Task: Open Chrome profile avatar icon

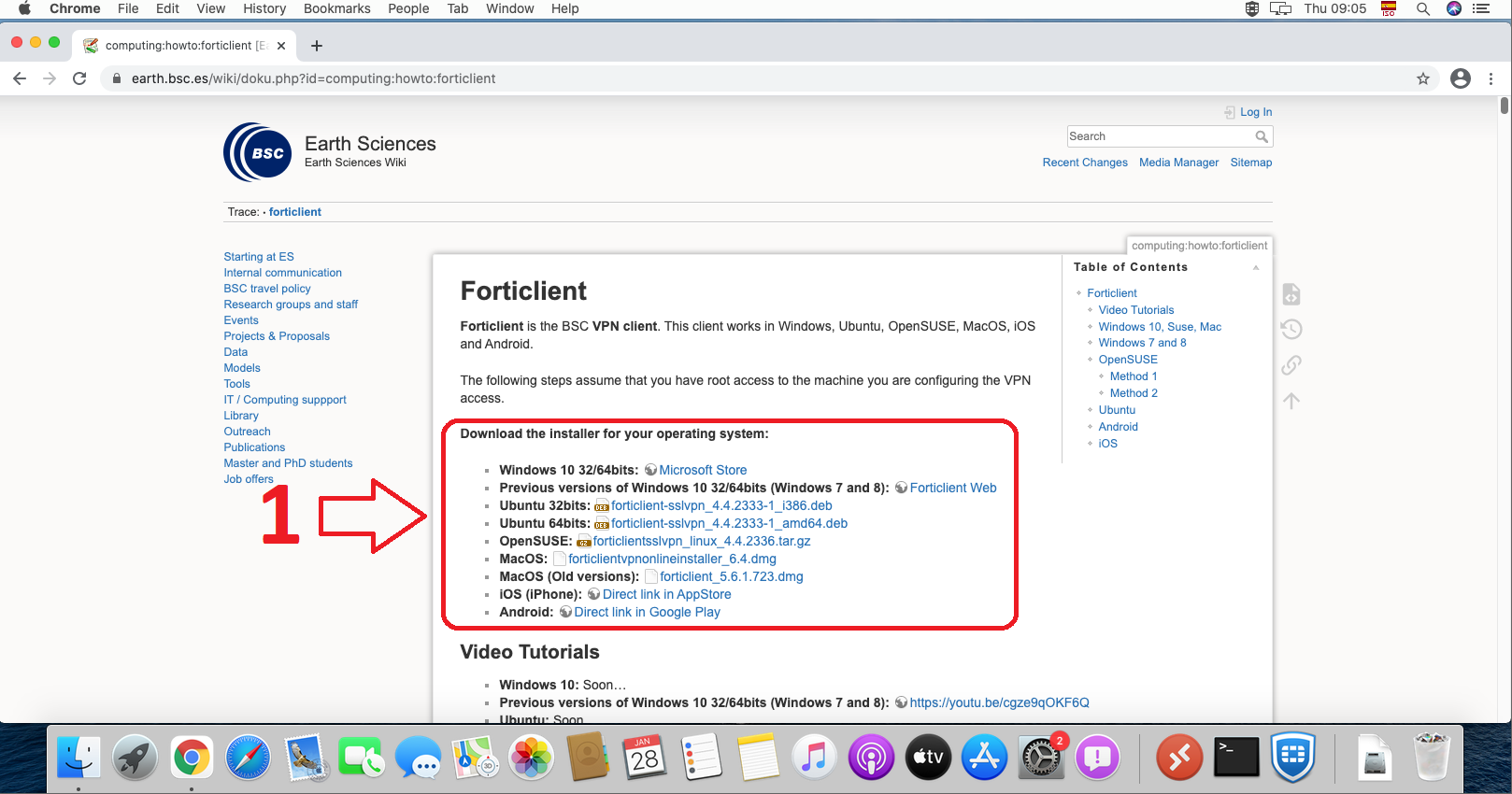Action: tap(1460, 78)
